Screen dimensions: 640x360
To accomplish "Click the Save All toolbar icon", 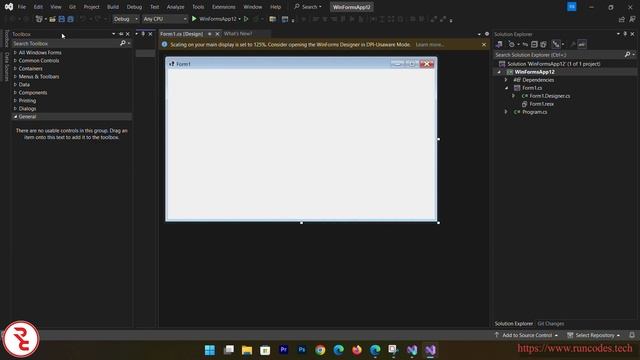I will coord(71,19).
